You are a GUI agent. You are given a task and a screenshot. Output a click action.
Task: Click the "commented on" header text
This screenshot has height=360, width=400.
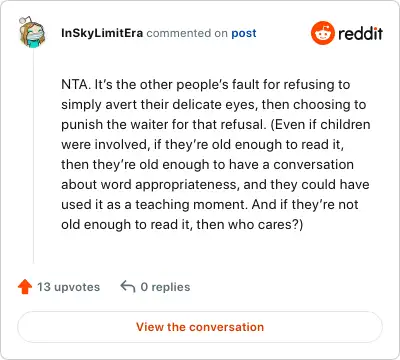click(x=187, y=33)
